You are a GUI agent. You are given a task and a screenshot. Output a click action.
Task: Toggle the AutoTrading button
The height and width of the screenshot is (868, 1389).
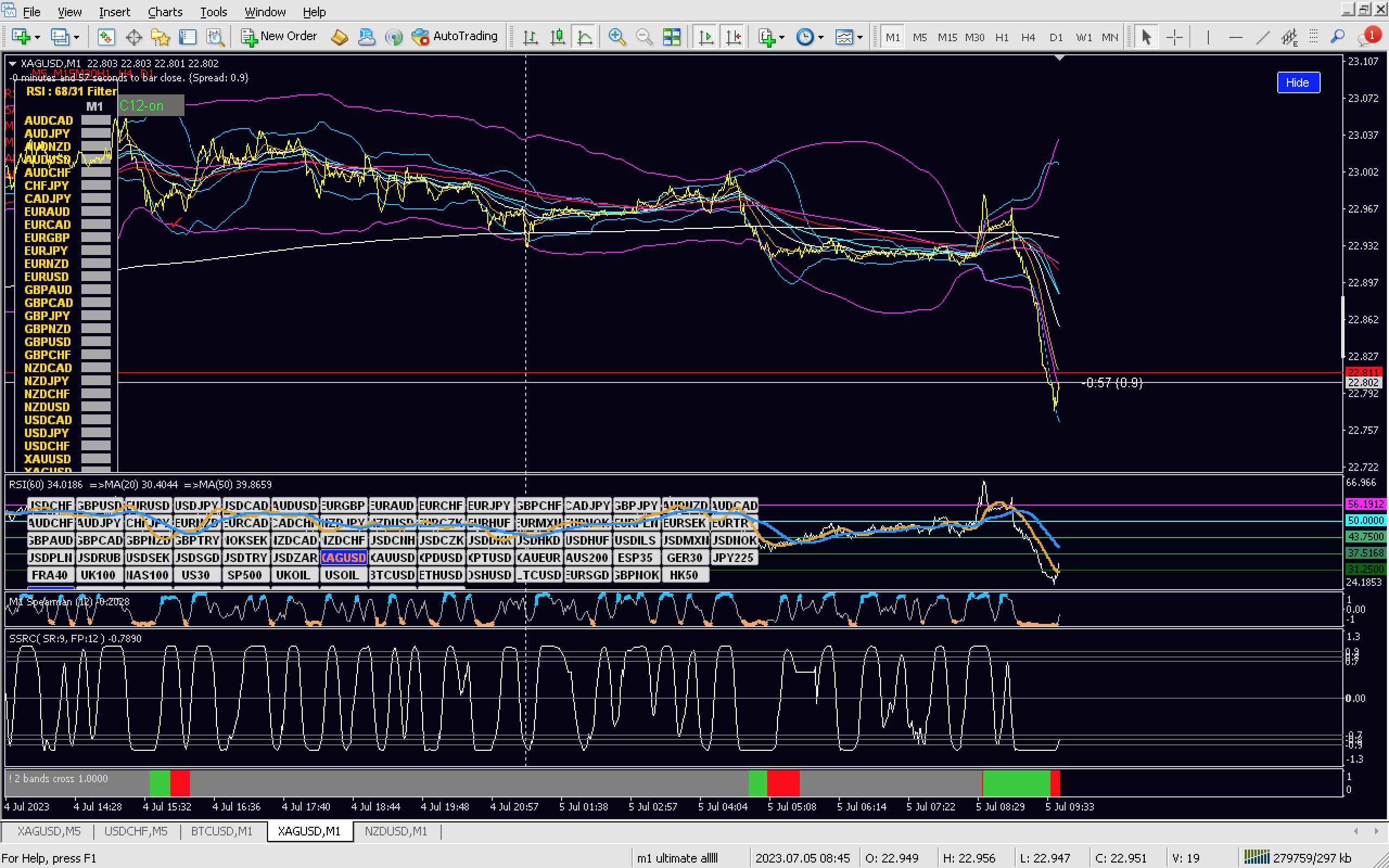coord(455,37)
